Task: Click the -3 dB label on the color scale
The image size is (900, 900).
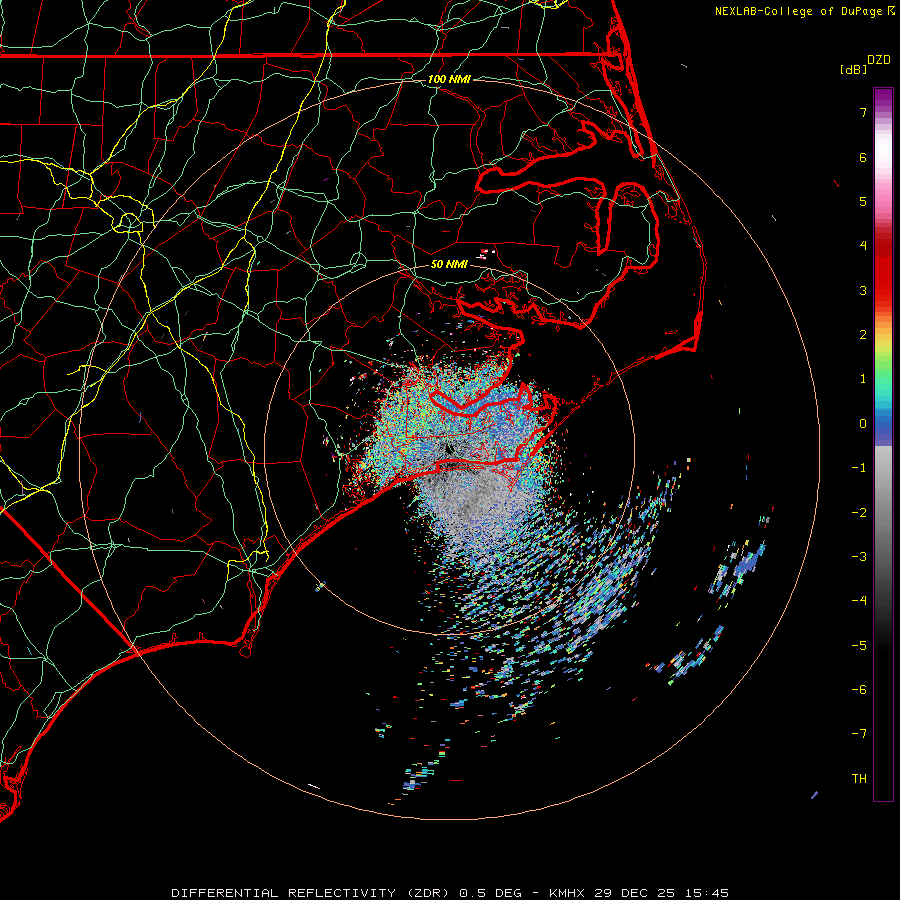Action: [x=859, y=557]
